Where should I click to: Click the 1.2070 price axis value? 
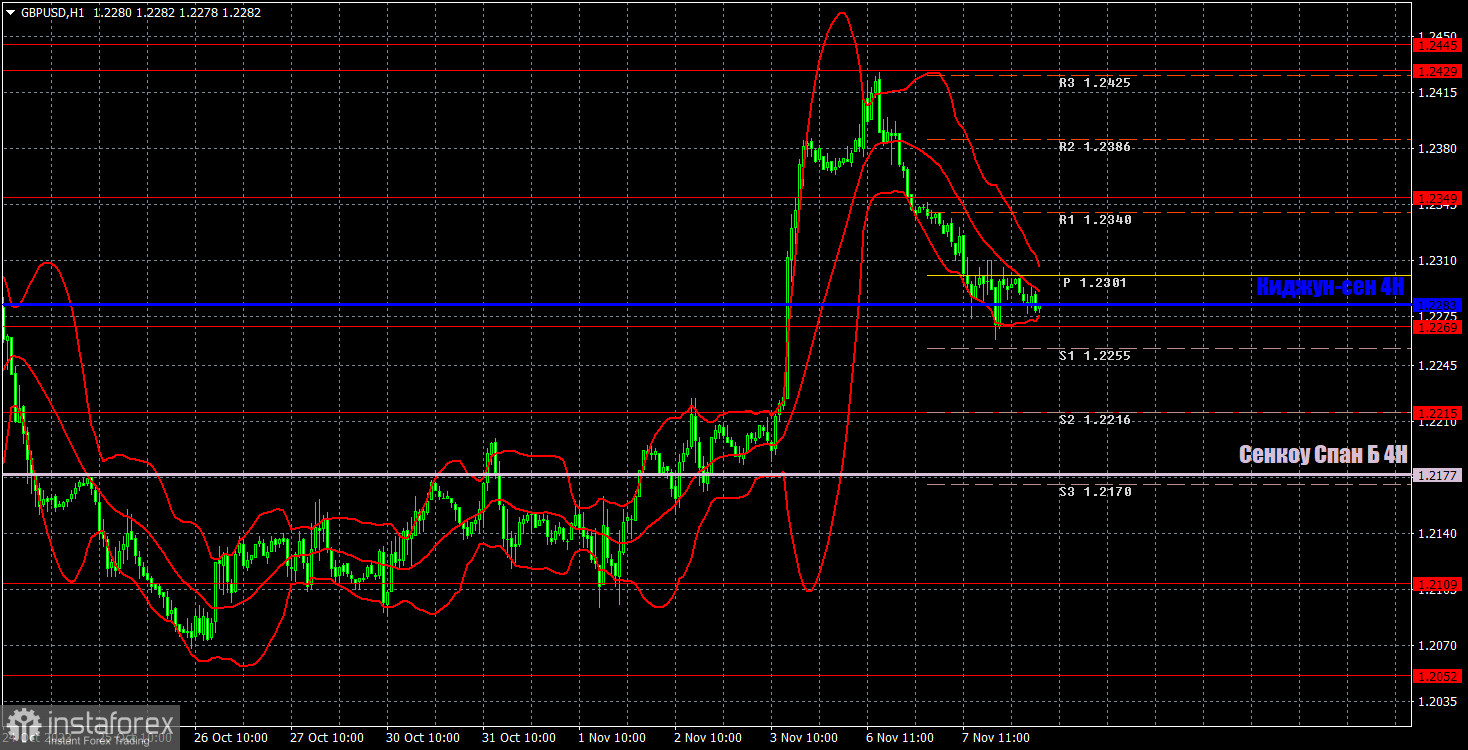pos(1436,647)
